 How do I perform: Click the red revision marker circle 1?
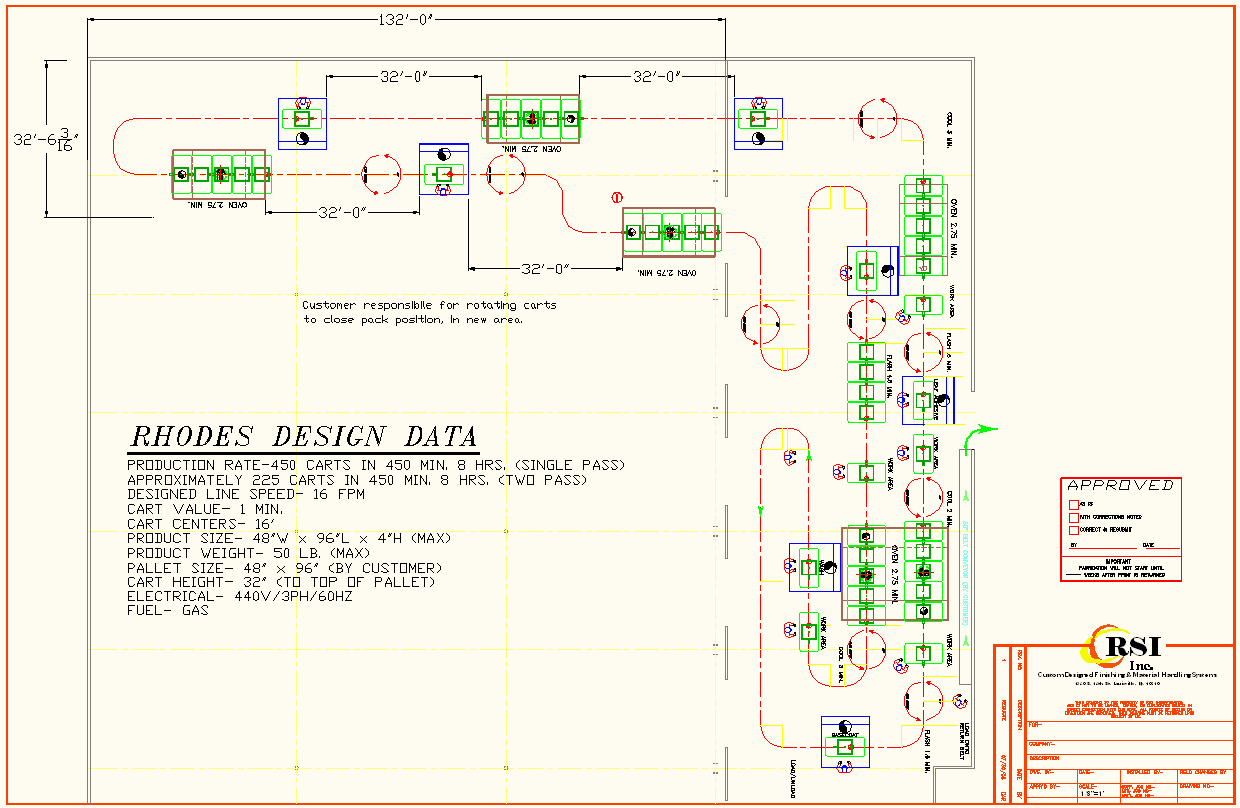click(617, 198)
